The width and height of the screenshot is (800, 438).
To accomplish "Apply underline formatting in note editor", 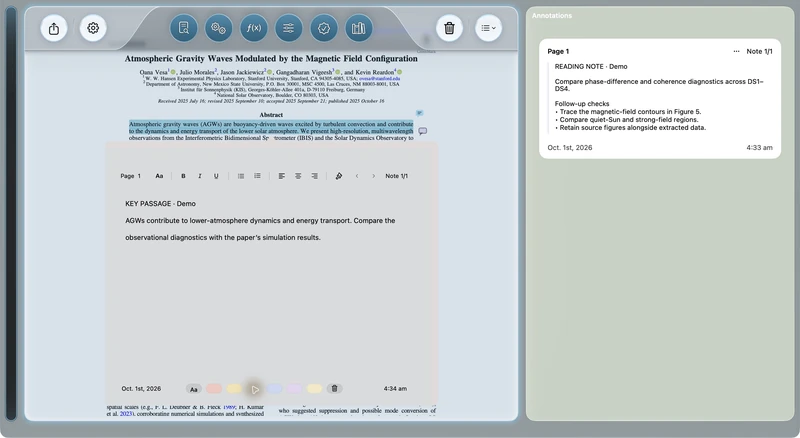I will coord(216,176).
